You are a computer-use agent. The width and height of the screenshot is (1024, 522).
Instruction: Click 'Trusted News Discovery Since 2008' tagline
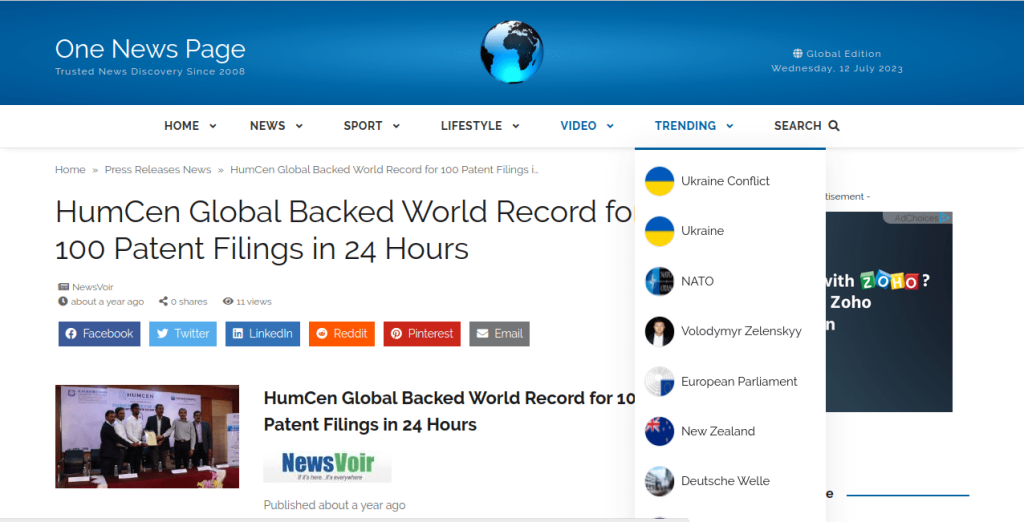[x=150, y=72]
